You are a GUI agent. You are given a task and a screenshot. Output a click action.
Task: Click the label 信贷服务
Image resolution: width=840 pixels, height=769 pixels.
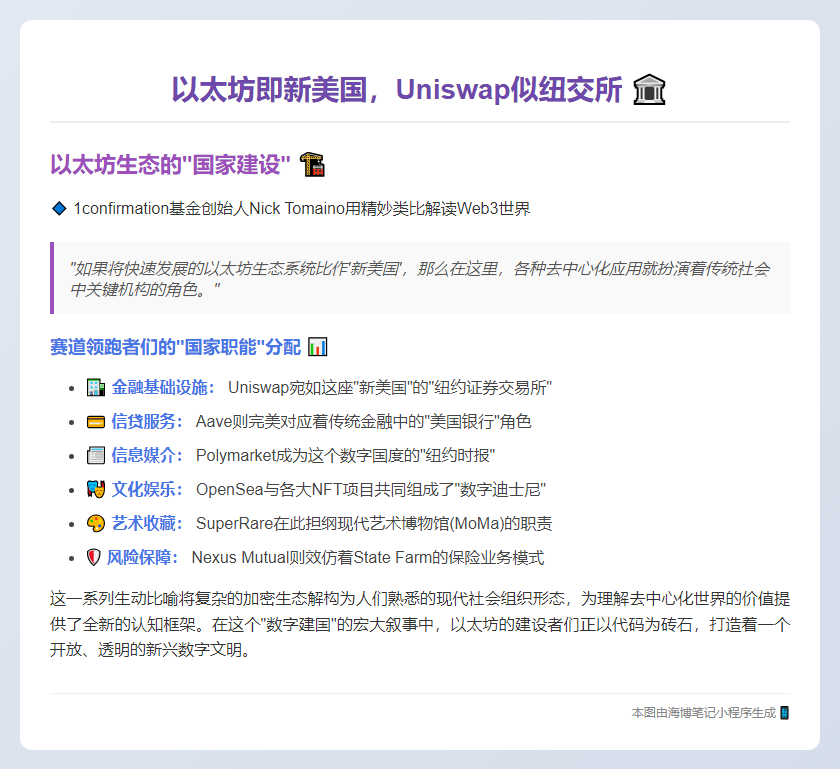[x=147, y=422]
